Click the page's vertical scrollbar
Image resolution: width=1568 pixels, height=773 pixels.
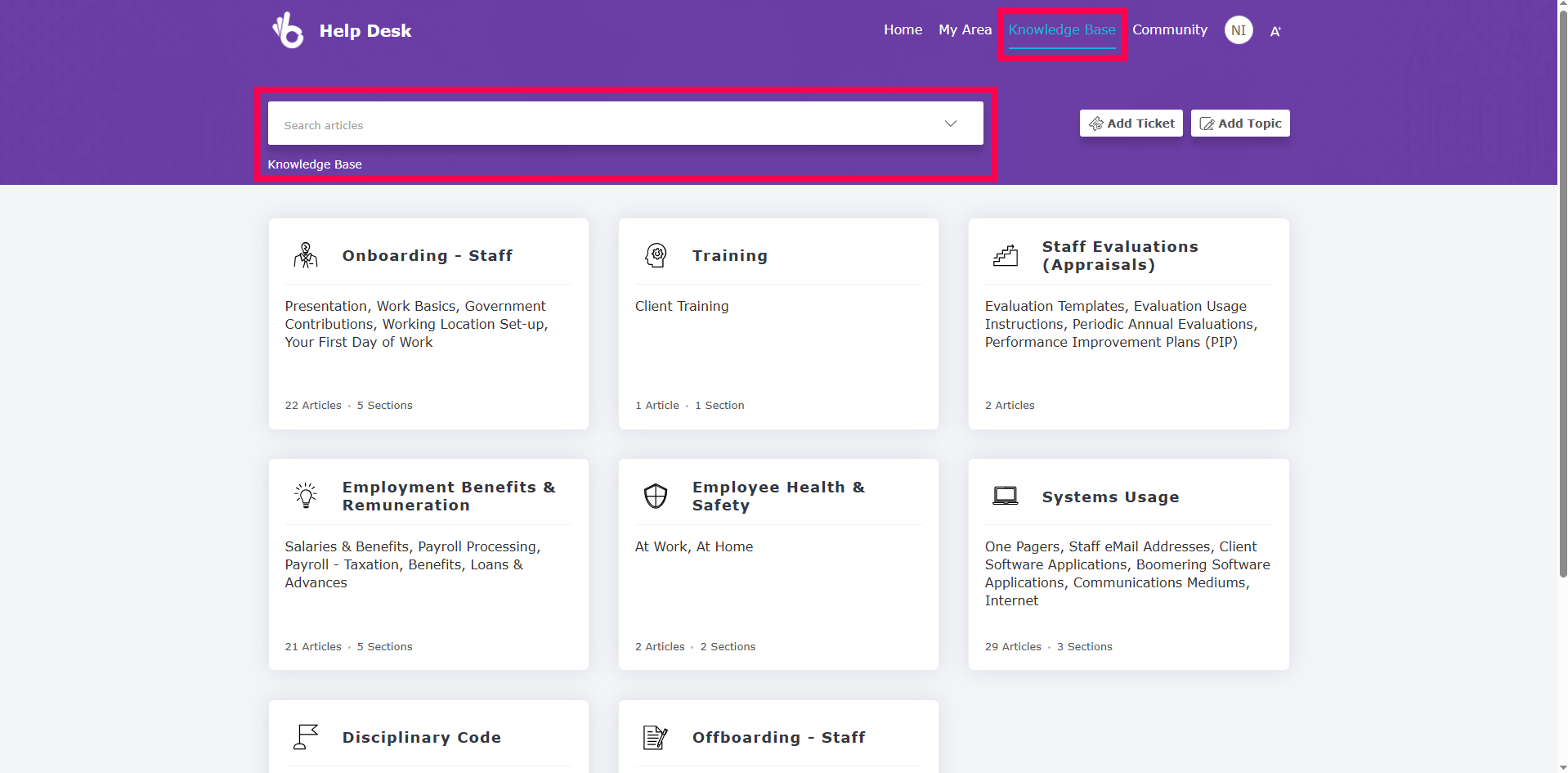tap(1562, 327)
